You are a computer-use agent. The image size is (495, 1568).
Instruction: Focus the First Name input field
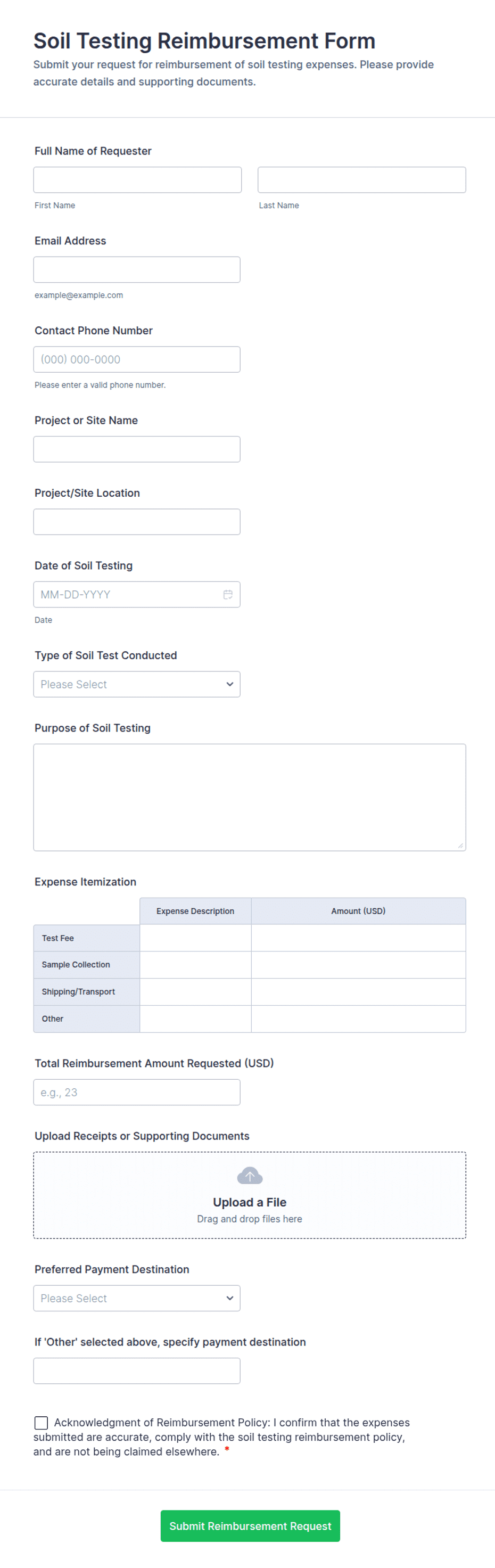click(138, 180)
